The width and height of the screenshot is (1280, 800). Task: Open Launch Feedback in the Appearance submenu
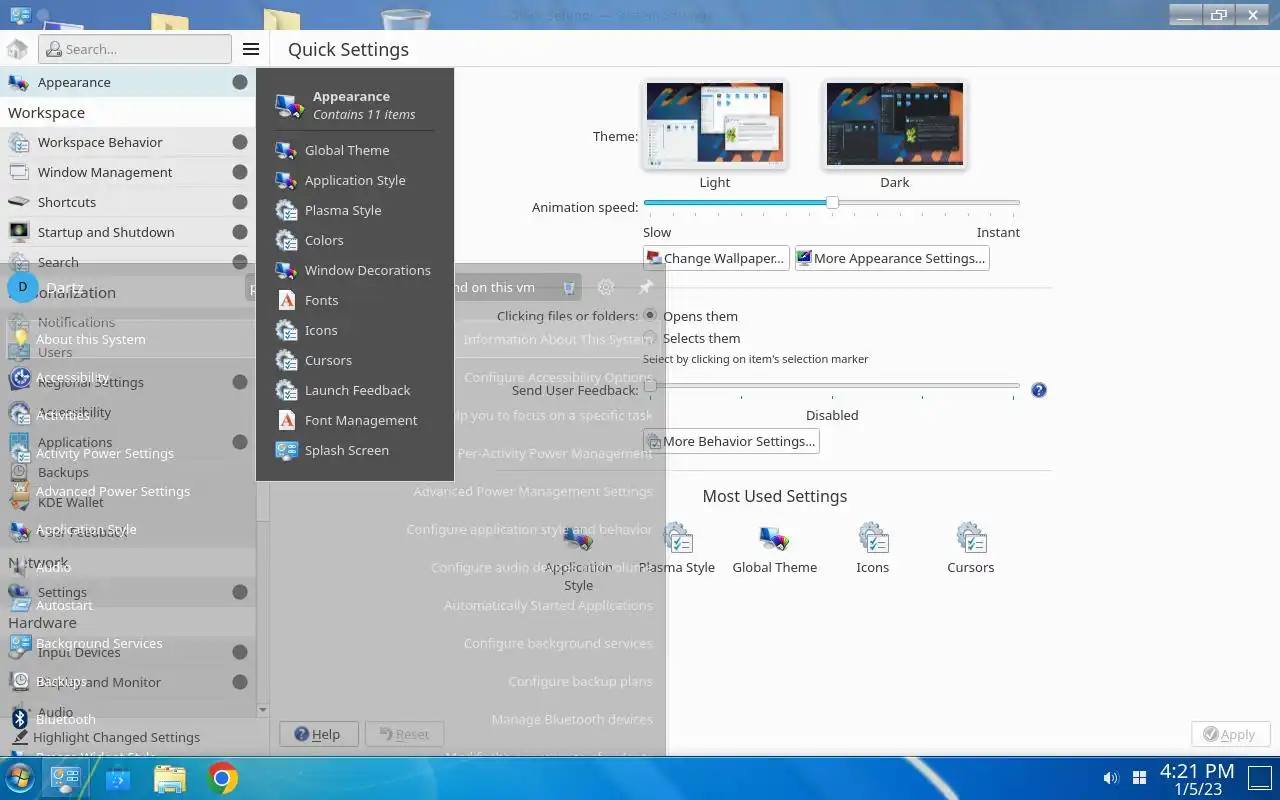[x=355, y=390]
